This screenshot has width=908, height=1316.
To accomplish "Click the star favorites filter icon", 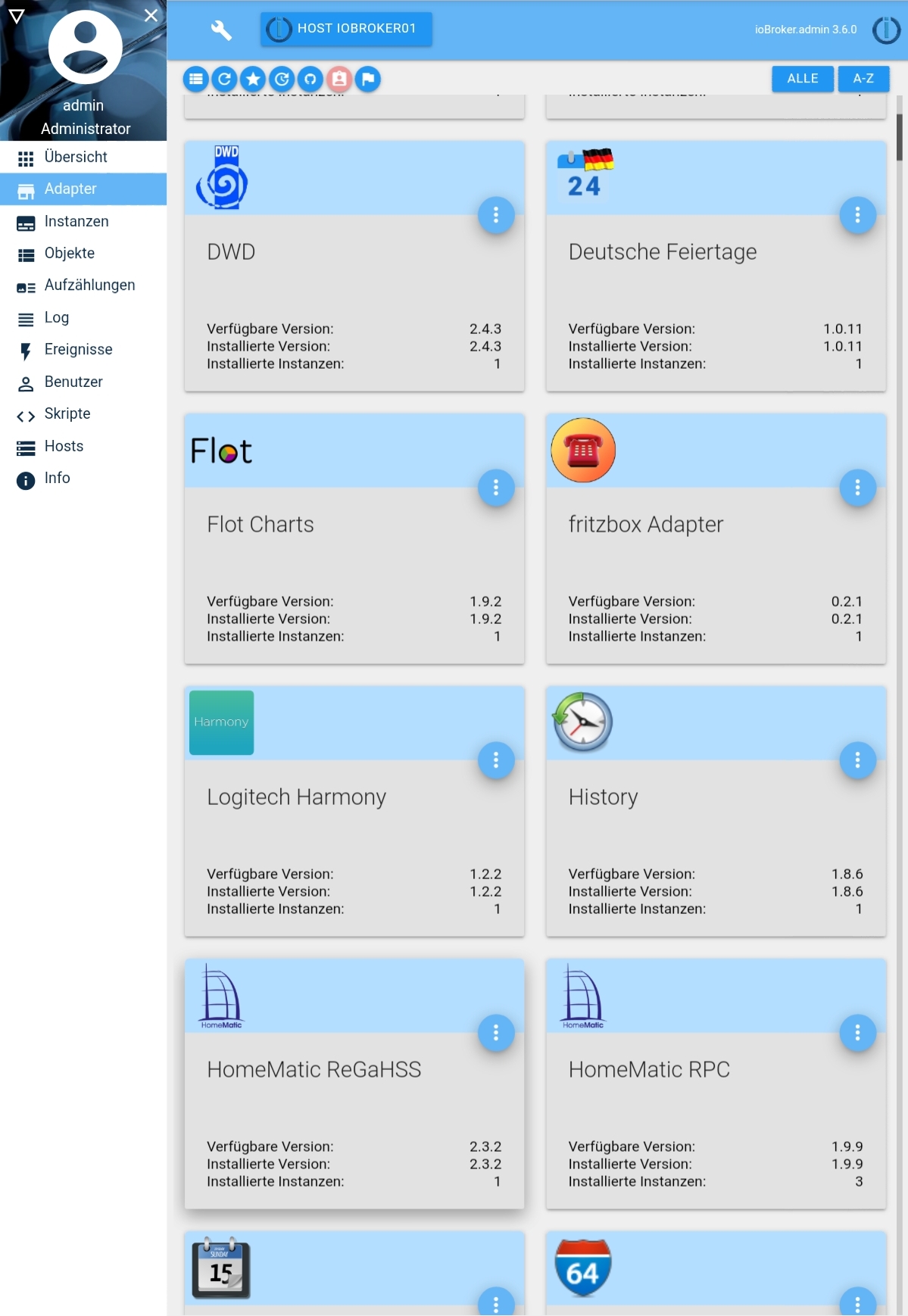I will 253,79.
